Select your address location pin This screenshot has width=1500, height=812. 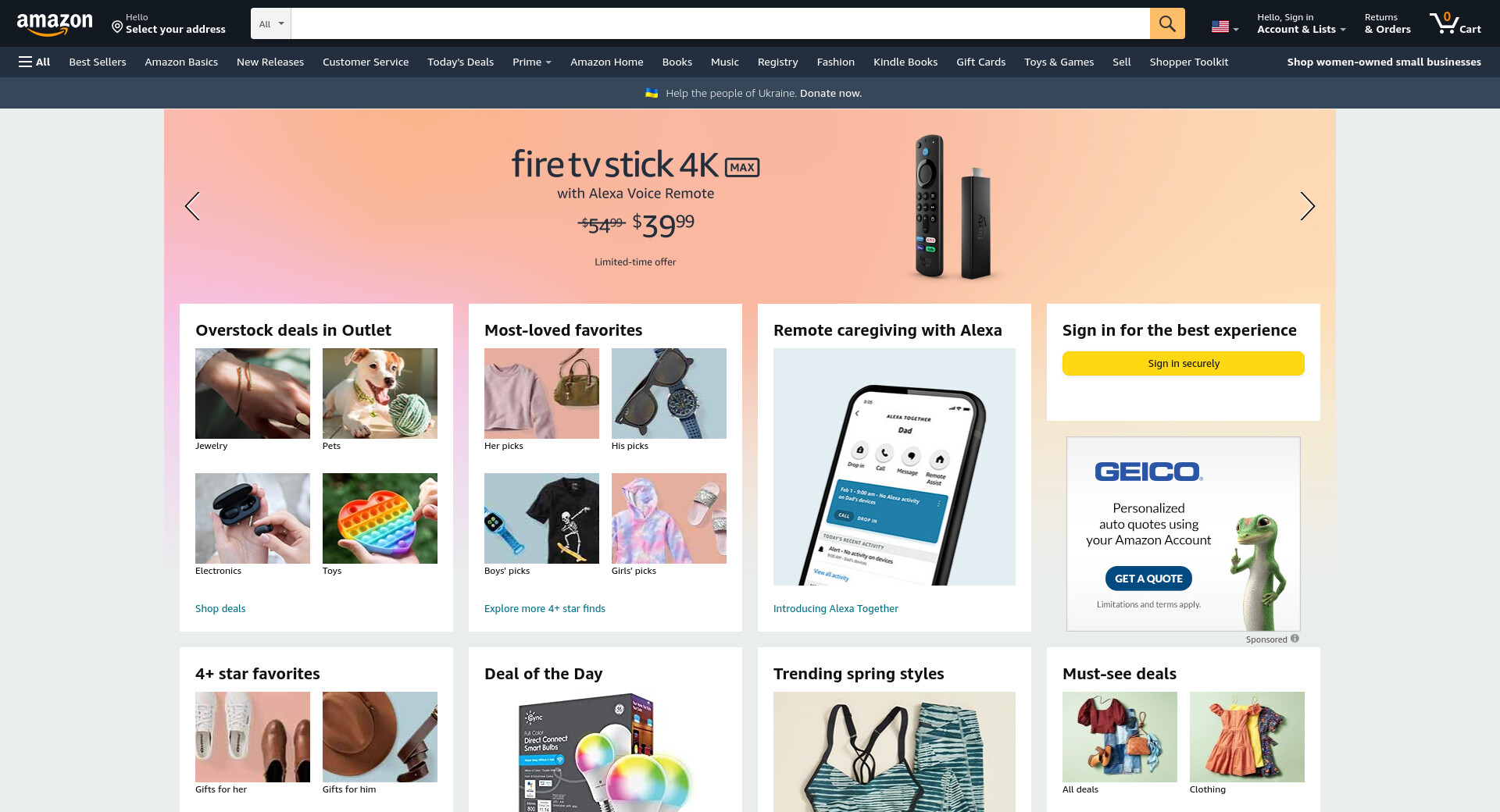(x=117, y=27)
